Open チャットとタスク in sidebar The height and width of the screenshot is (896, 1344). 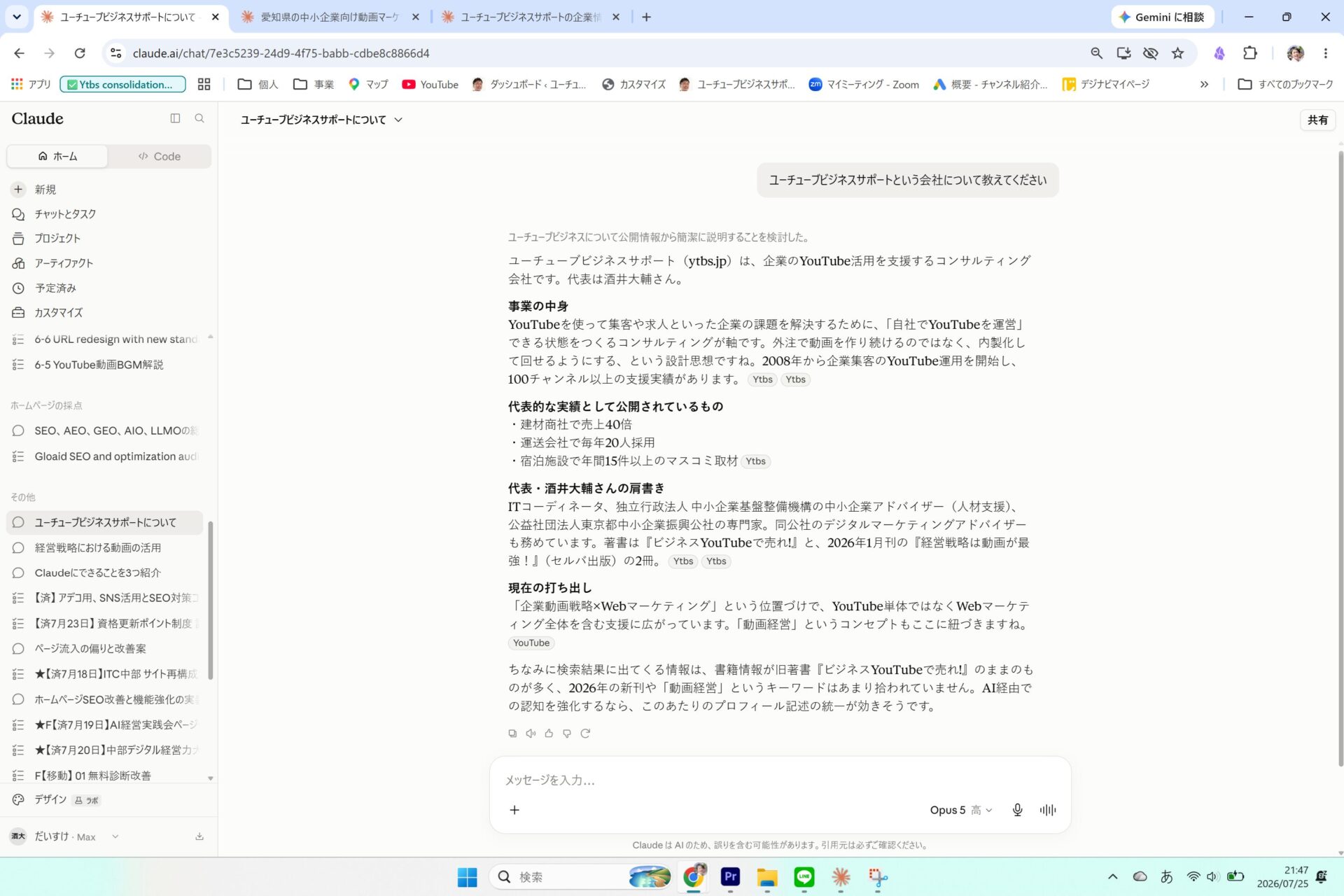coord(105,214)
